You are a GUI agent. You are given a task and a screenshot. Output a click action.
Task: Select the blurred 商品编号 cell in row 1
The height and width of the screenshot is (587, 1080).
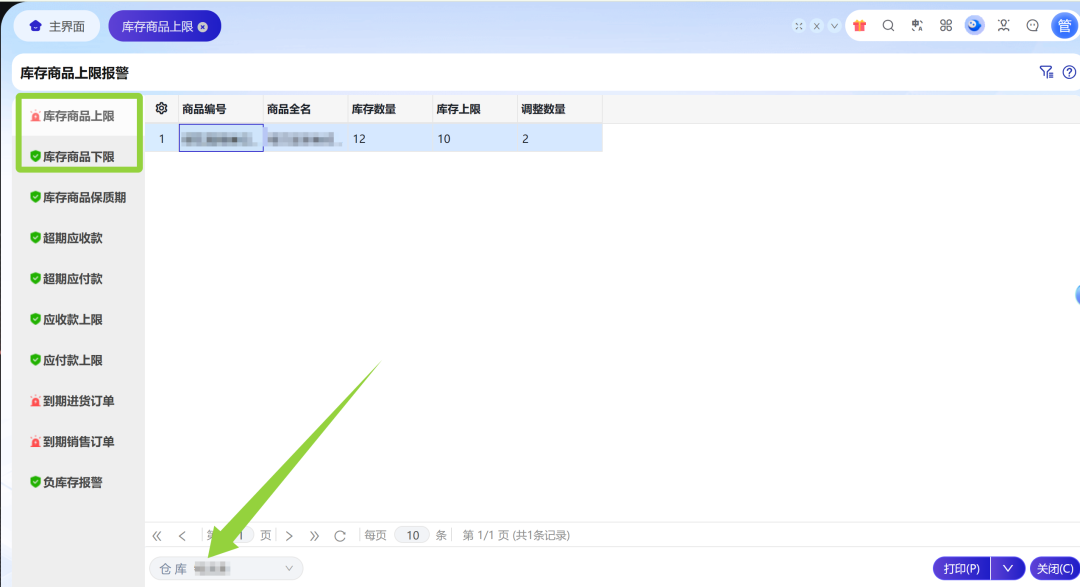coord(220,138)
